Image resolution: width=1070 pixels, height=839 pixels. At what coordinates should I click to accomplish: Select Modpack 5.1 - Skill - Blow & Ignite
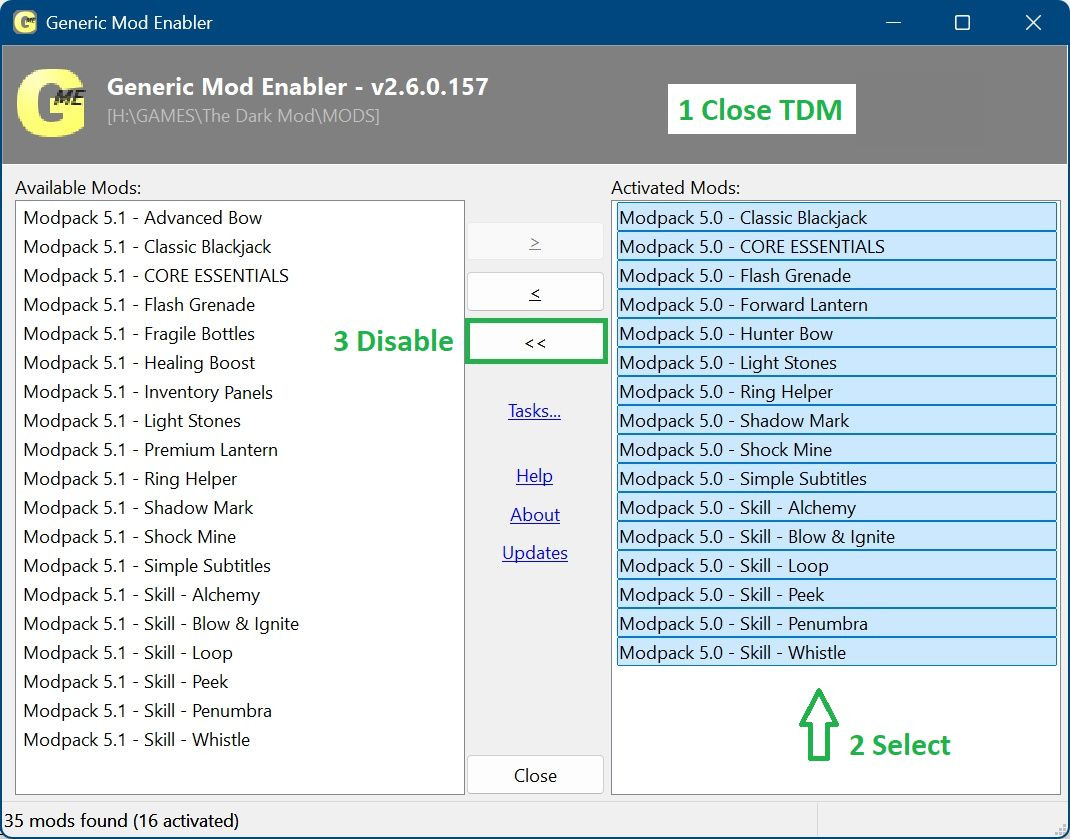240,624
